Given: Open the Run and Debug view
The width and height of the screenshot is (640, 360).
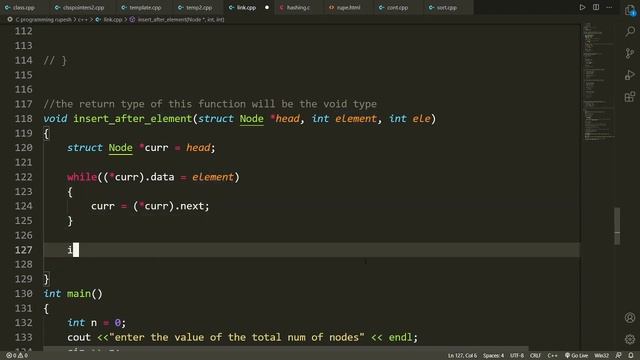Looking at the screenshot, I should (x=630, y=75).
